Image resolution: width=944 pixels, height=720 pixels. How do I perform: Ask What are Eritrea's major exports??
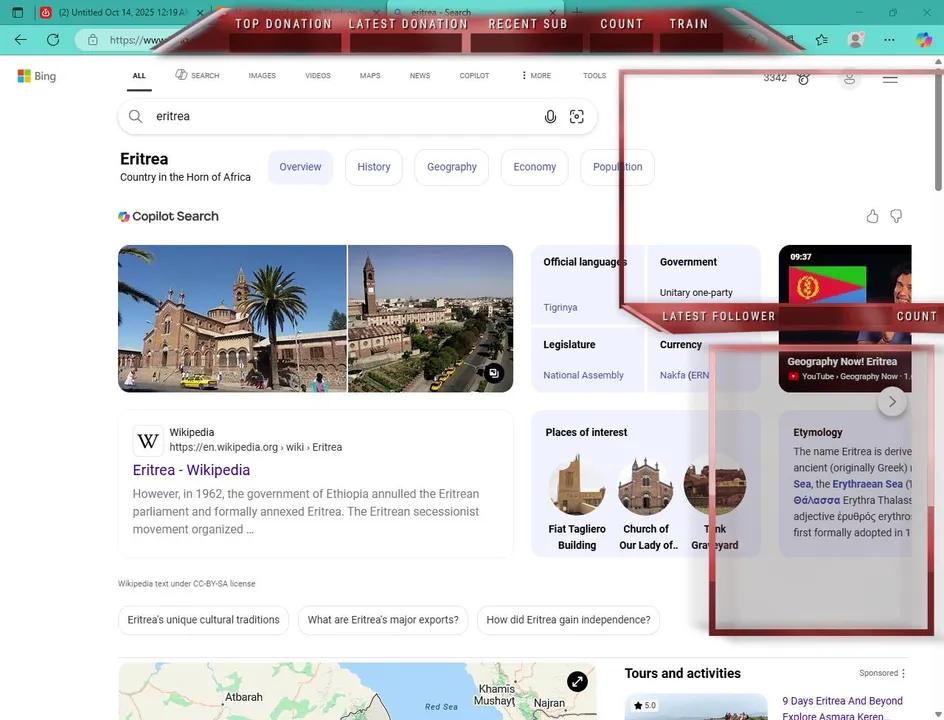383,620
